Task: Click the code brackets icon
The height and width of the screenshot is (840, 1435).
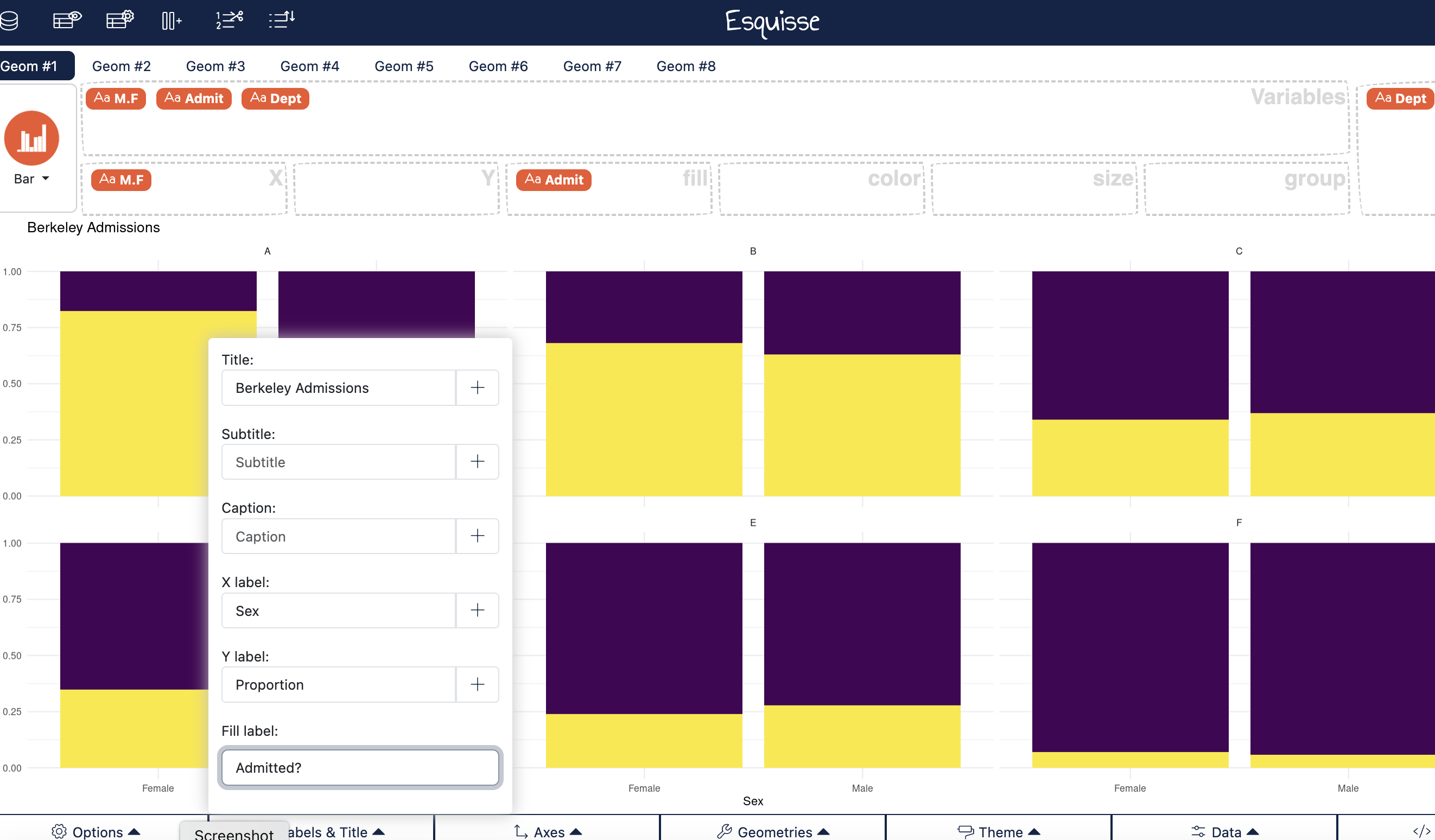Action: 1421,831
